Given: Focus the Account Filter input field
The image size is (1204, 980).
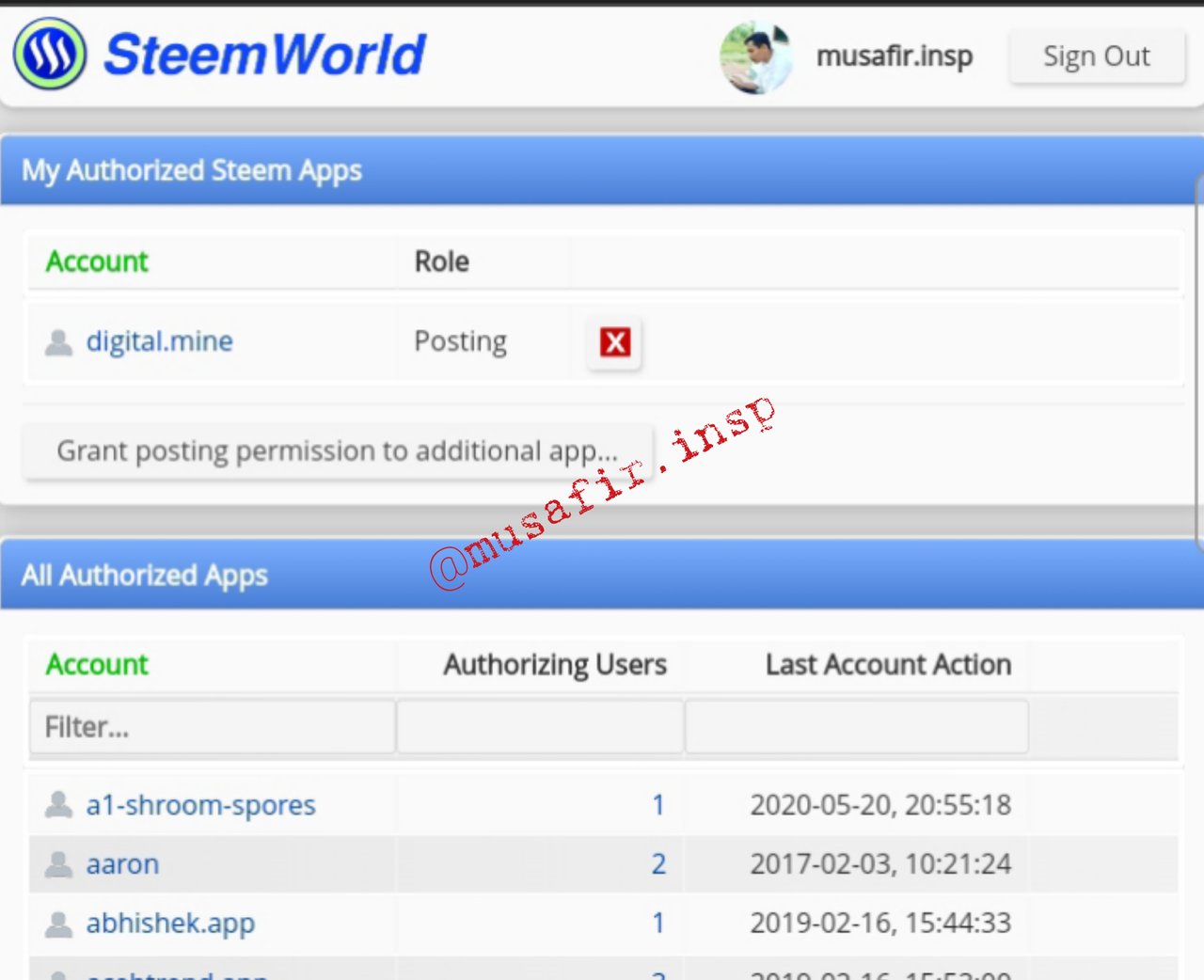Looking at the screenshot, I should click(x=212, y=727).
